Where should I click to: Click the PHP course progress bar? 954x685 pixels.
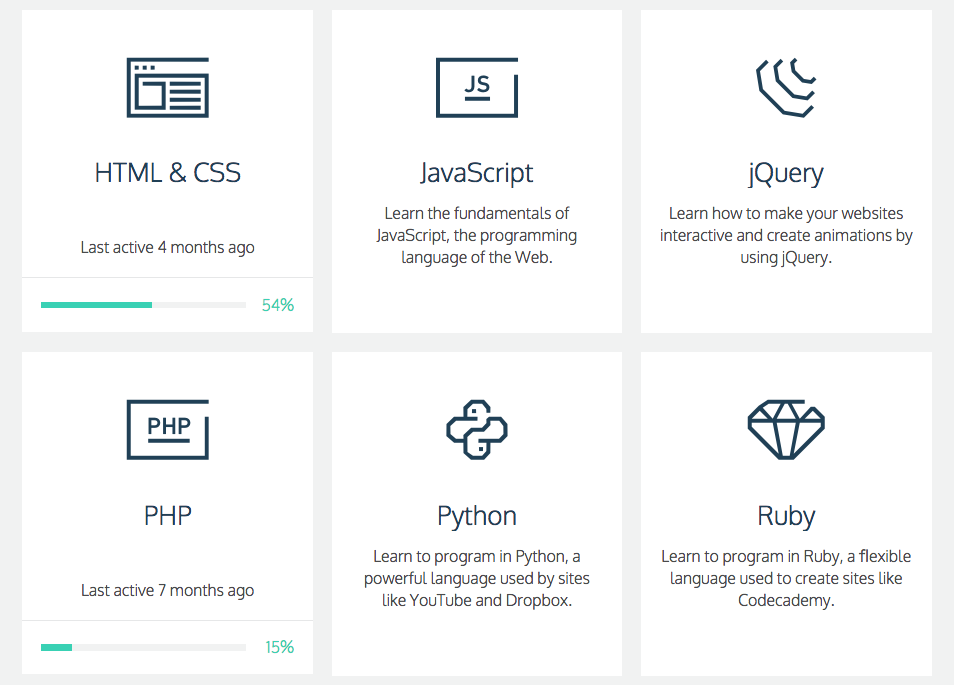point(143,647)
